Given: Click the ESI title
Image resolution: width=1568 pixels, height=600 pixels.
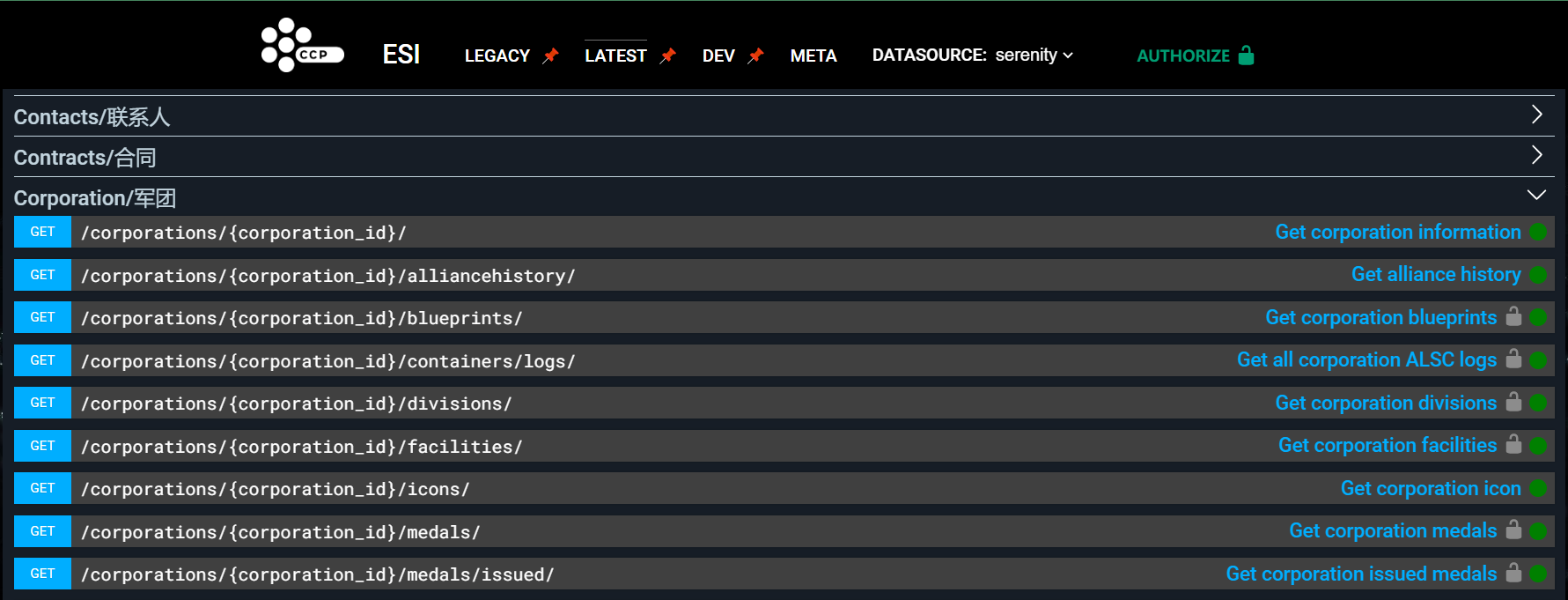Looking at the screenshot, I should [401, 55].
